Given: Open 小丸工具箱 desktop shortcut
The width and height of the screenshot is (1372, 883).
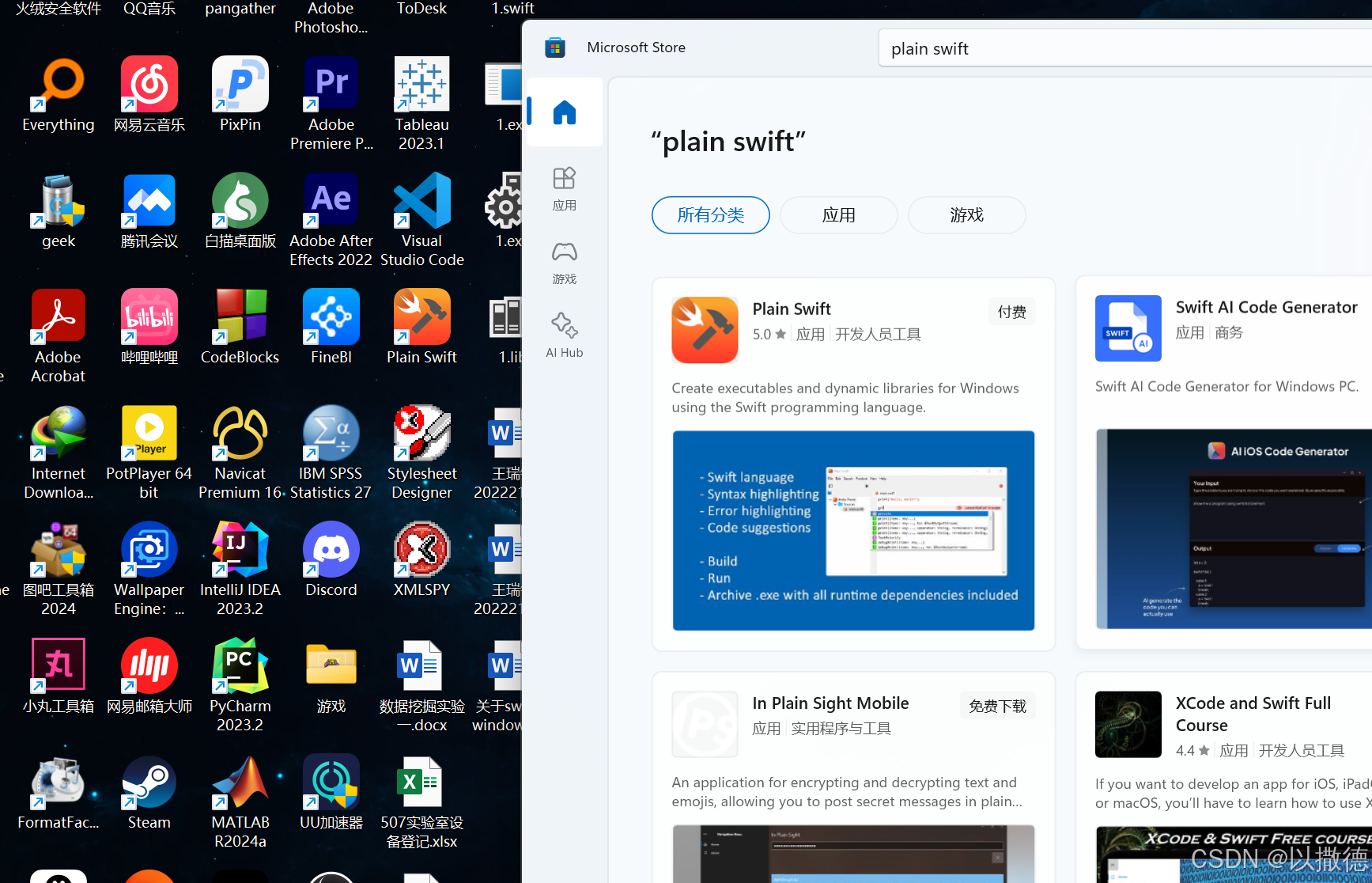Looking at the screenshot, I should (59, 676).
